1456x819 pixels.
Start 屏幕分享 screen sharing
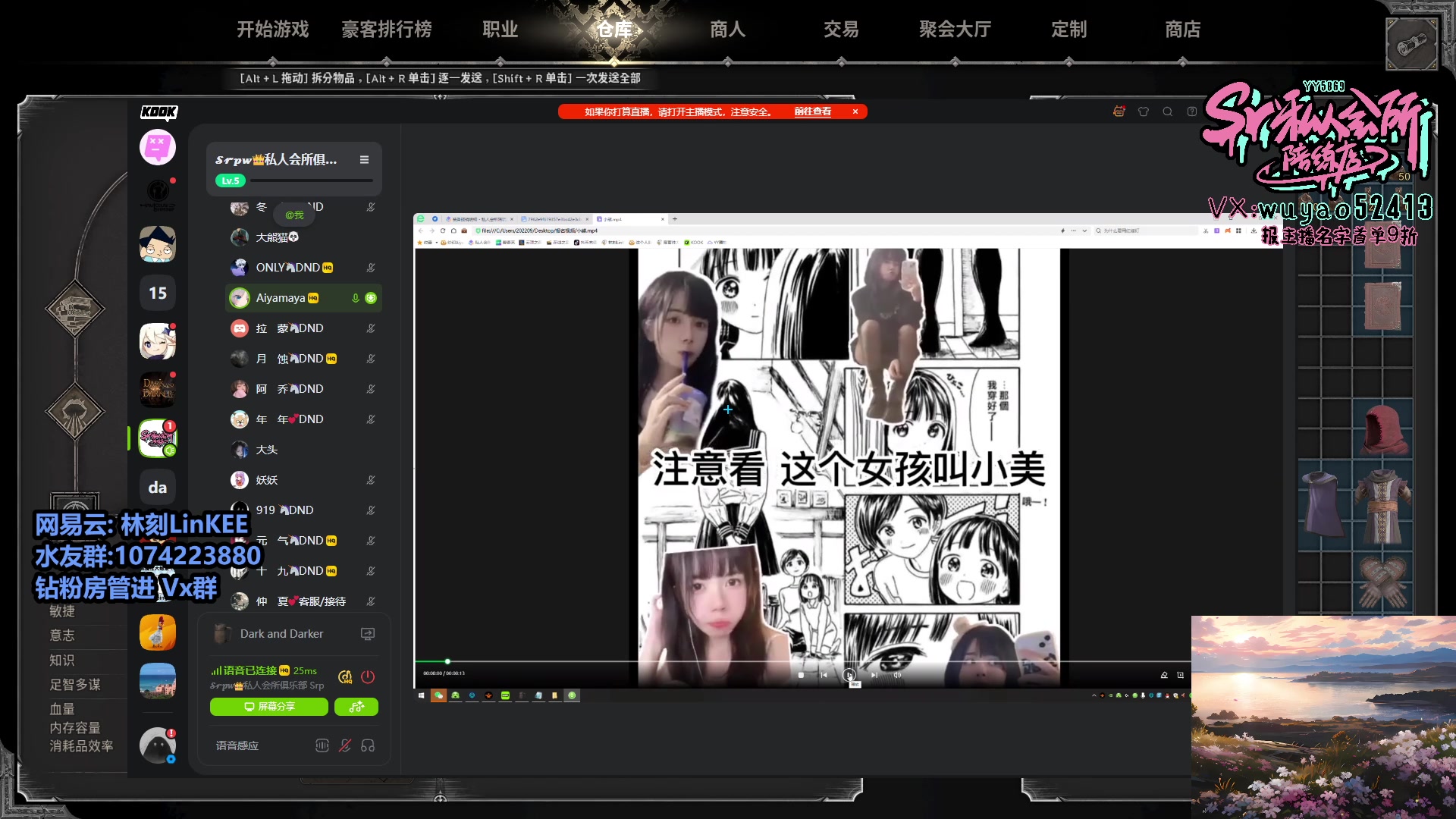(269, 707)
